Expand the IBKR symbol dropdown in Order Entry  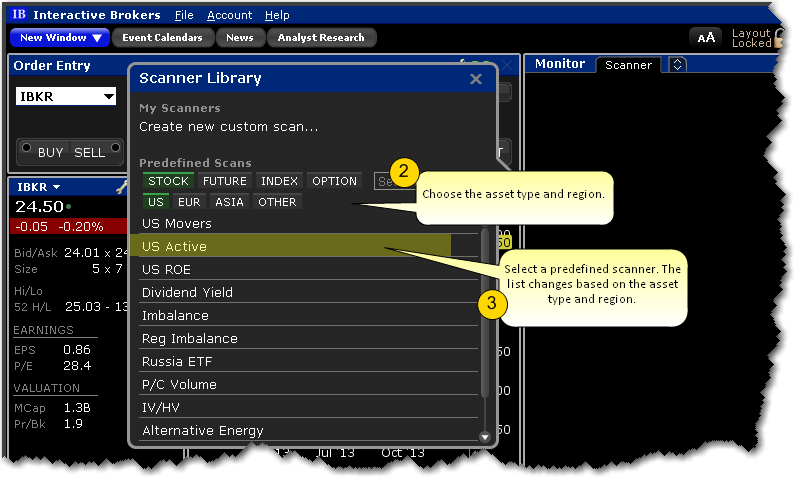coord(106,97)
